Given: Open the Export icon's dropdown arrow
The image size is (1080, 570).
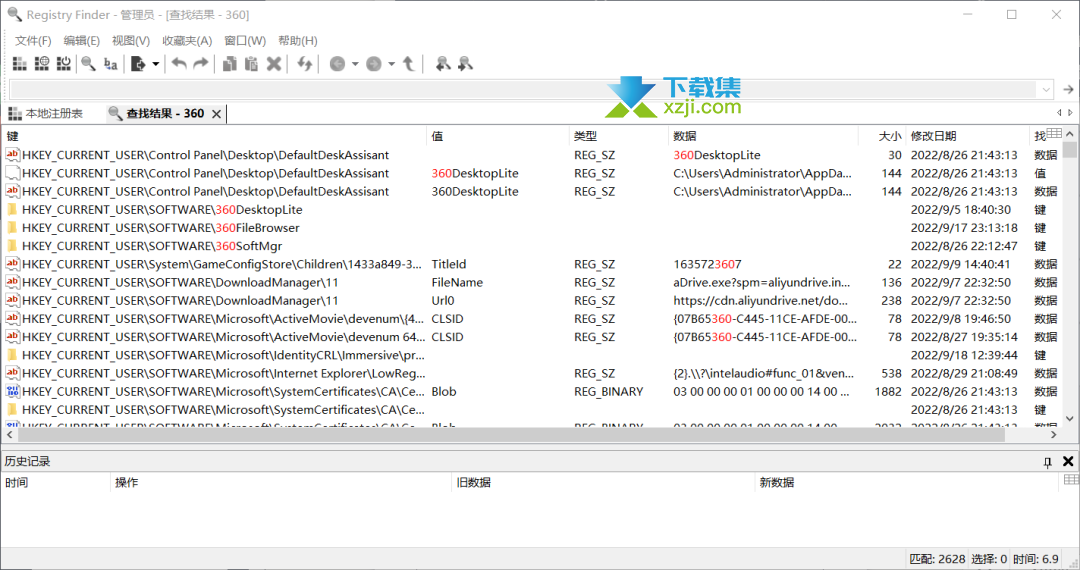Looking at the screenshot, I should coord(156,64).
